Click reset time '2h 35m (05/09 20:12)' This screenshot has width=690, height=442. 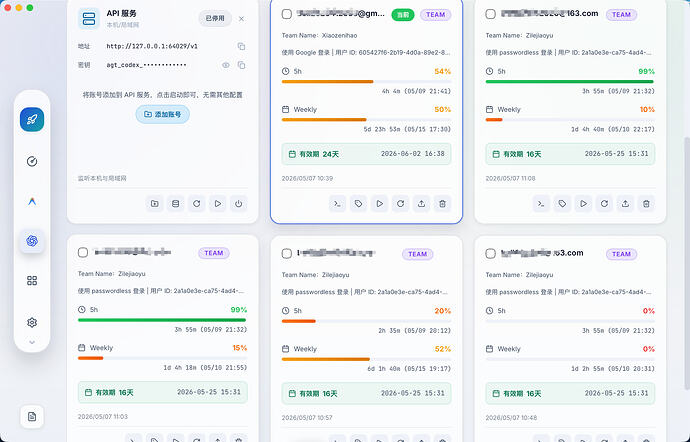point(415,331)
